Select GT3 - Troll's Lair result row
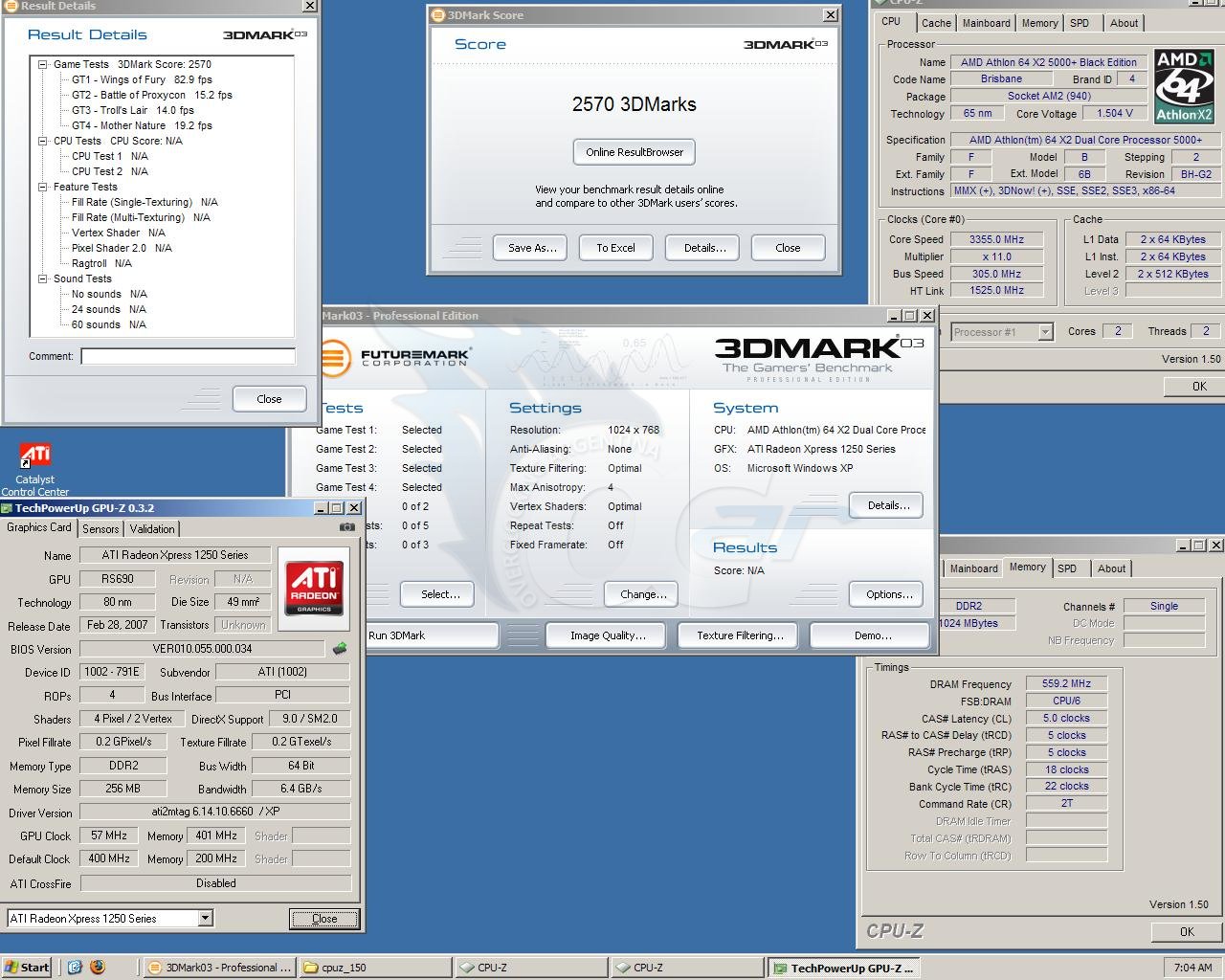Image resolution: width=1225 pixels, height=980 pixels. [132, 110]
